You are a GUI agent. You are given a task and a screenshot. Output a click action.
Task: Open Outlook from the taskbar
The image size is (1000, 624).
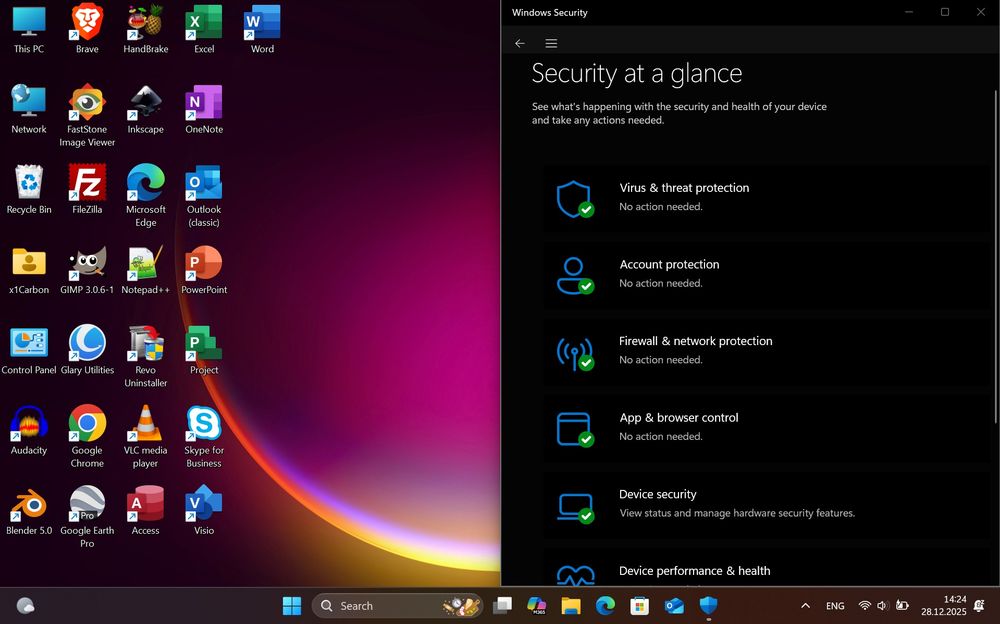[674, 605]
